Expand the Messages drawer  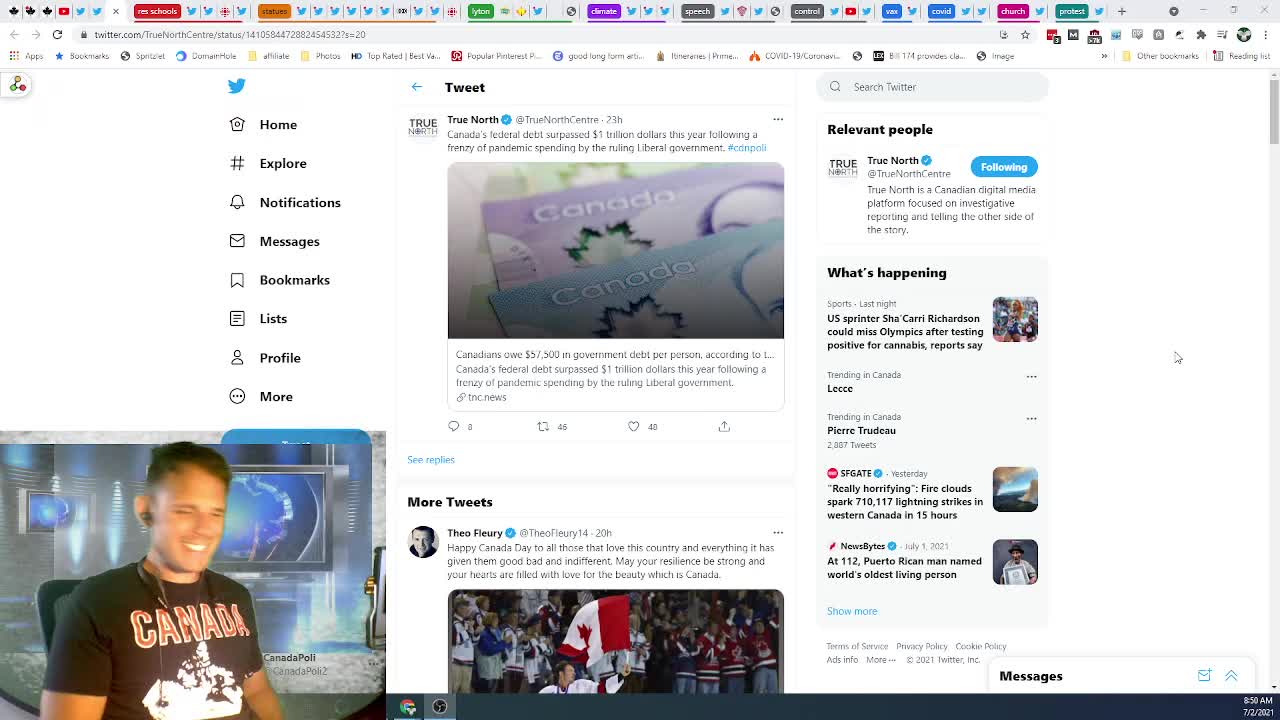click(x=1231, y=676)
